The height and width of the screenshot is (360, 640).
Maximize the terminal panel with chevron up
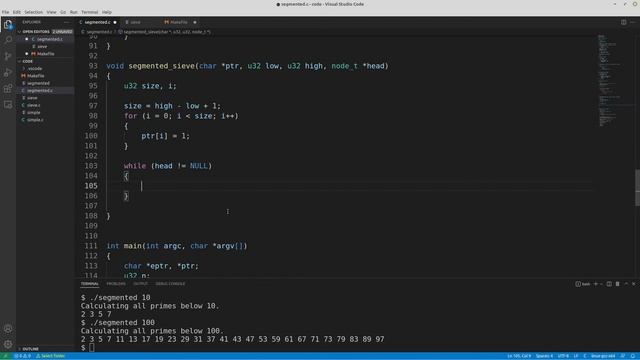(x=626, y=284)
